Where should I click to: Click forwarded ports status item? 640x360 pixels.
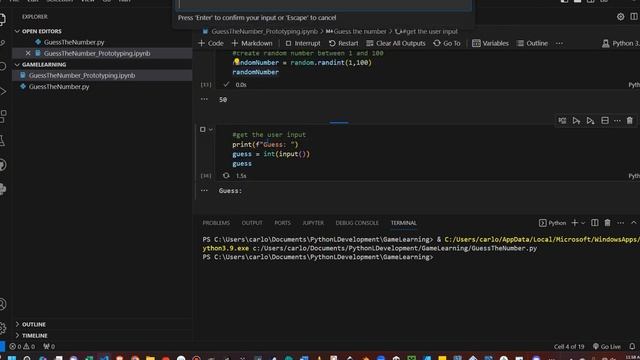click(49, 347)
